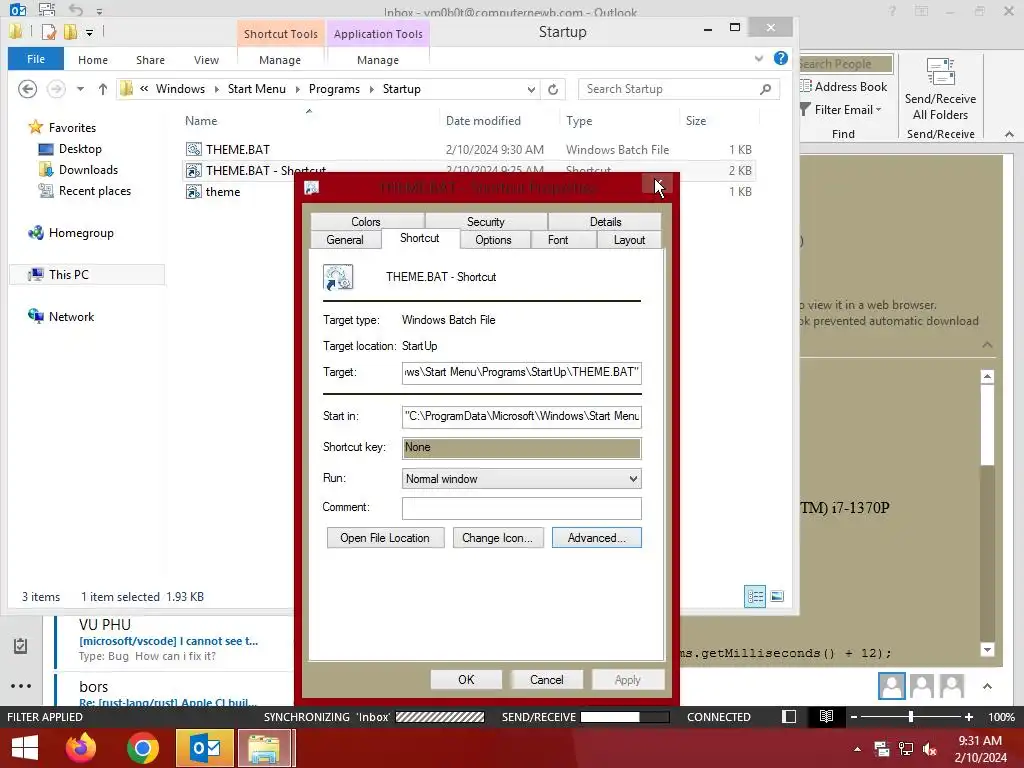The width and height of the screenshot is (1024, 768).
Task: Select Manage under Application Tools
Action: (377, 59)
